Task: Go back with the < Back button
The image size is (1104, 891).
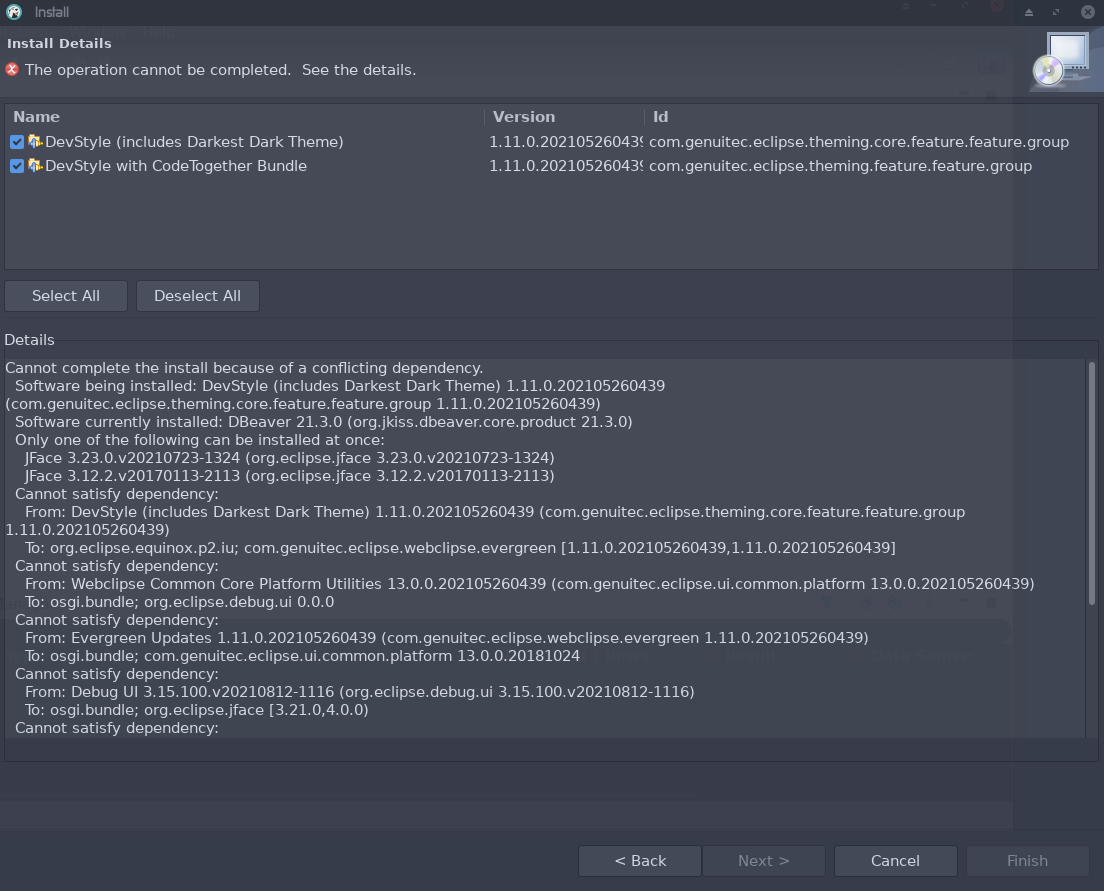Action: [x=639, y=860]
